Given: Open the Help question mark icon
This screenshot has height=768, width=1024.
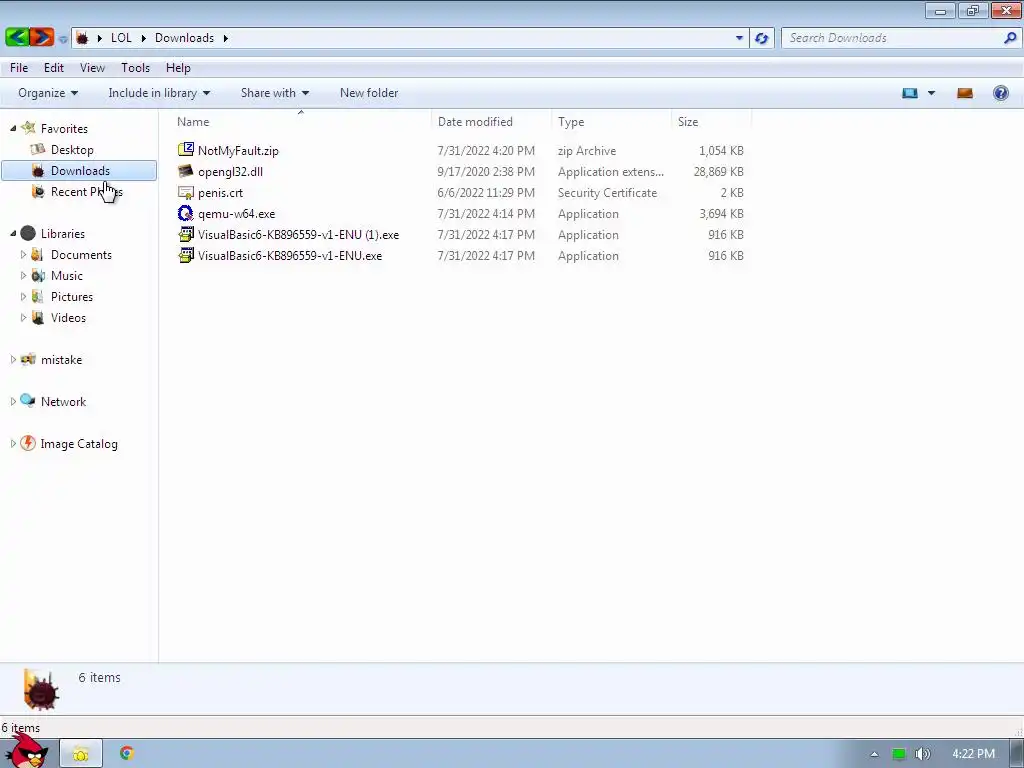Looking at the screenshot, I should [1000, 93].
